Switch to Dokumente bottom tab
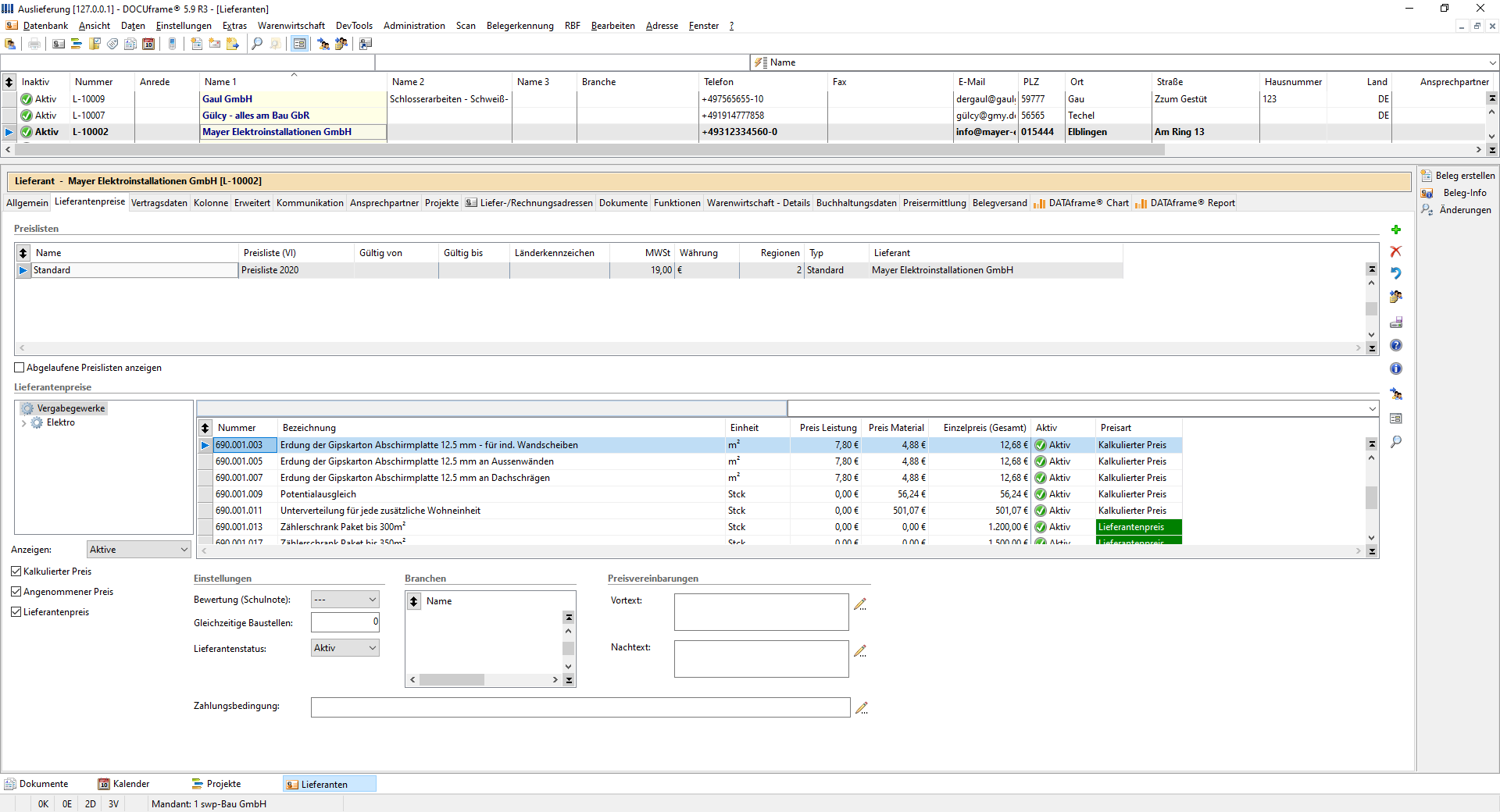1500x812 pixels. [x=37, y=784]
